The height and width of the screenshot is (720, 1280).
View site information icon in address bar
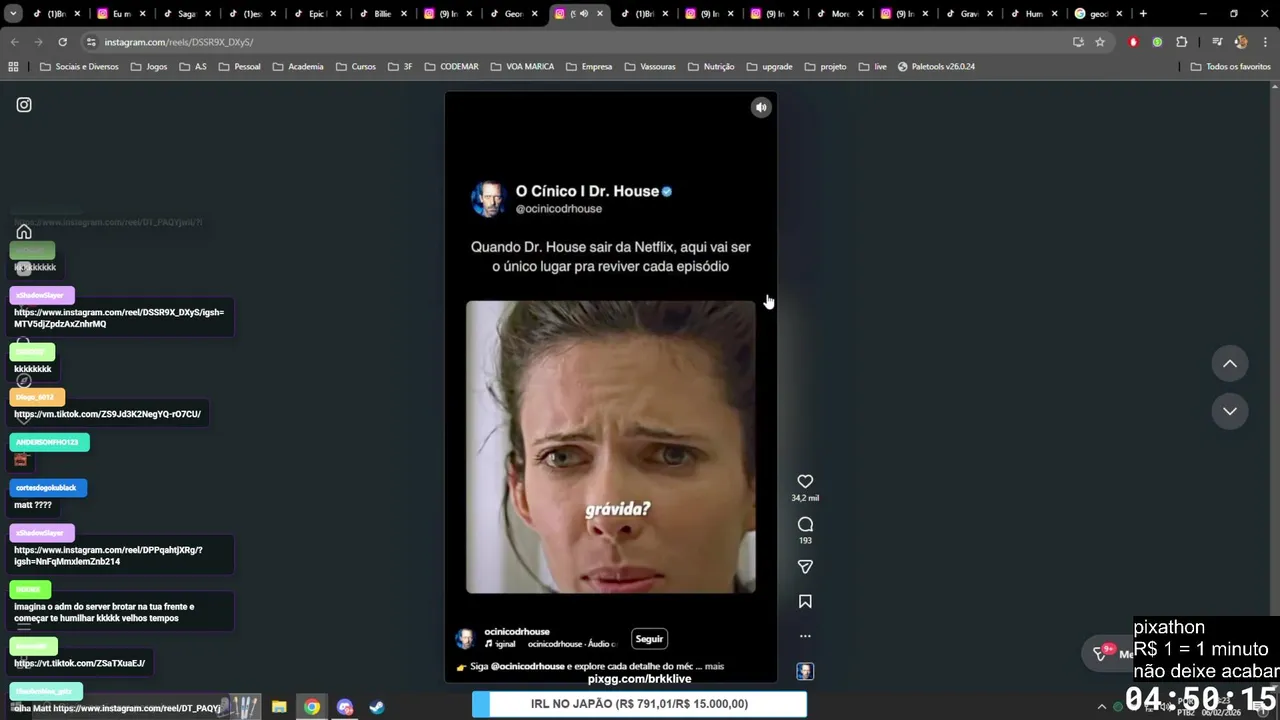(91, 42)
